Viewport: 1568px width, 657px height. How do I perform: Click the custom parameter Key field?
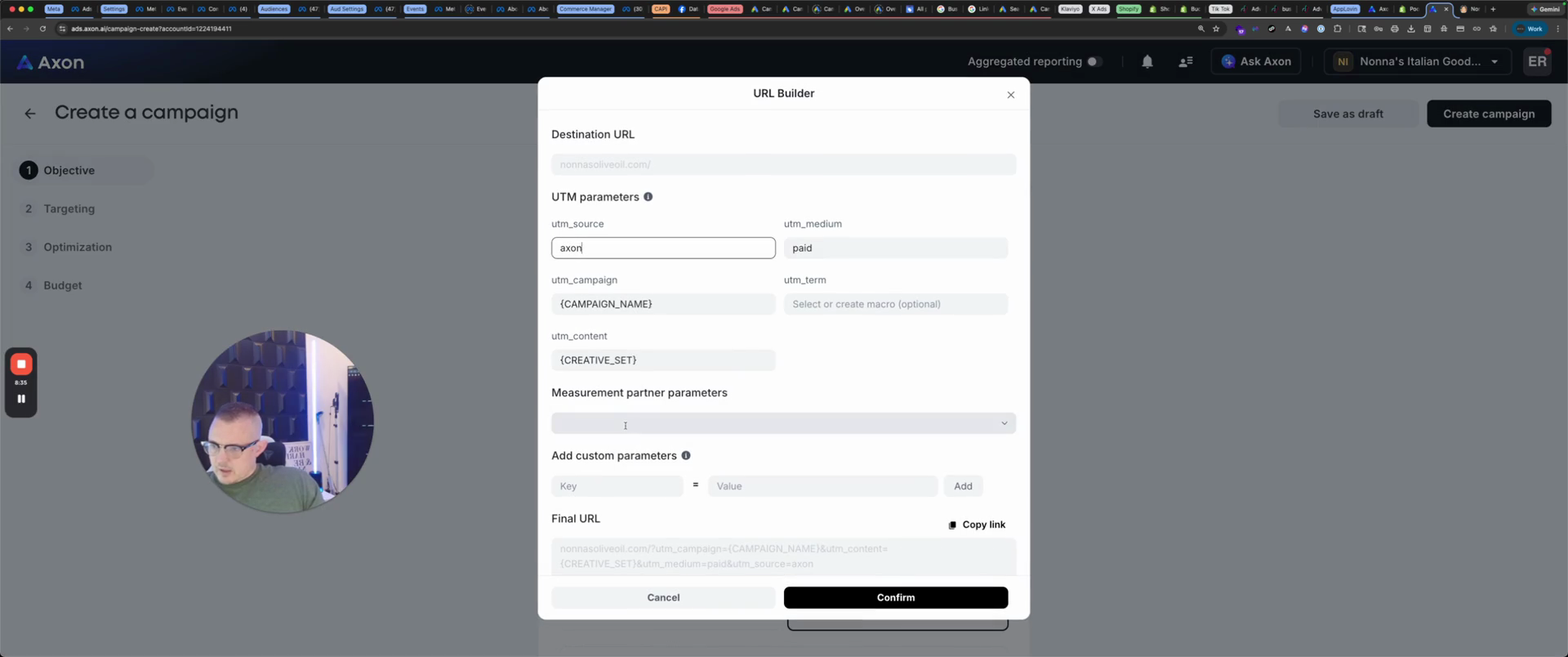(x=617, y=486)
